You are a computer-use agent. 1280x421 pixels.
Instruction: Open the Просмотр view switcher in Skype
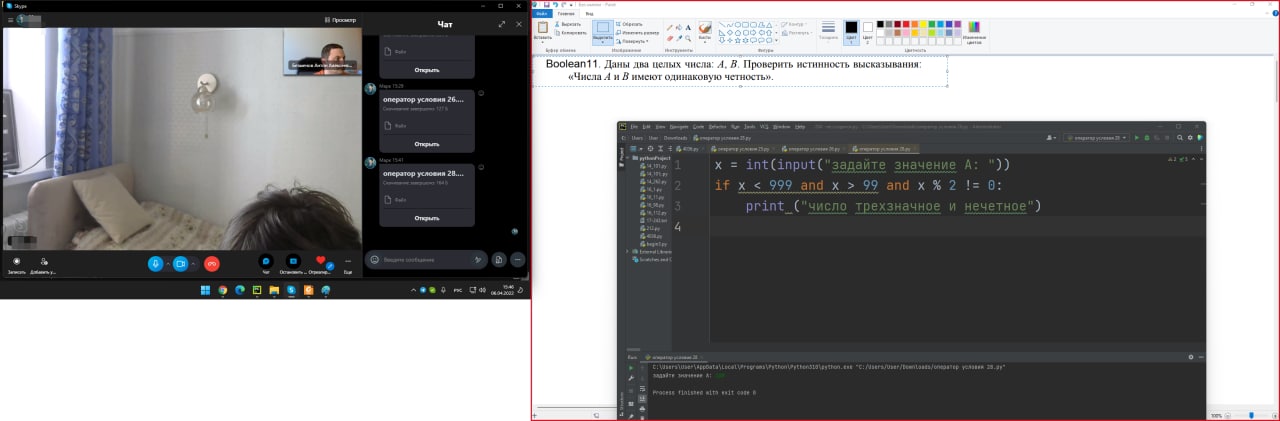(340, 20)
